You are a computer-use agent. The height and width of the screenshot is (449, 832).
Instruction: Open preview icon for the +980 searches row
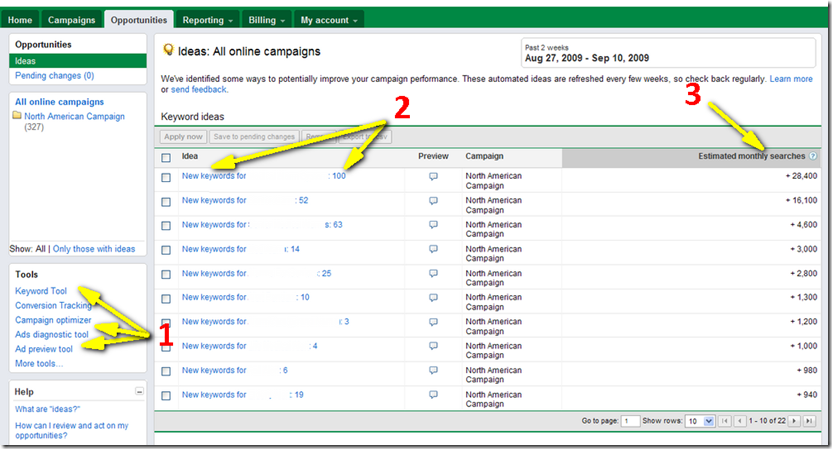coord(434,370)
